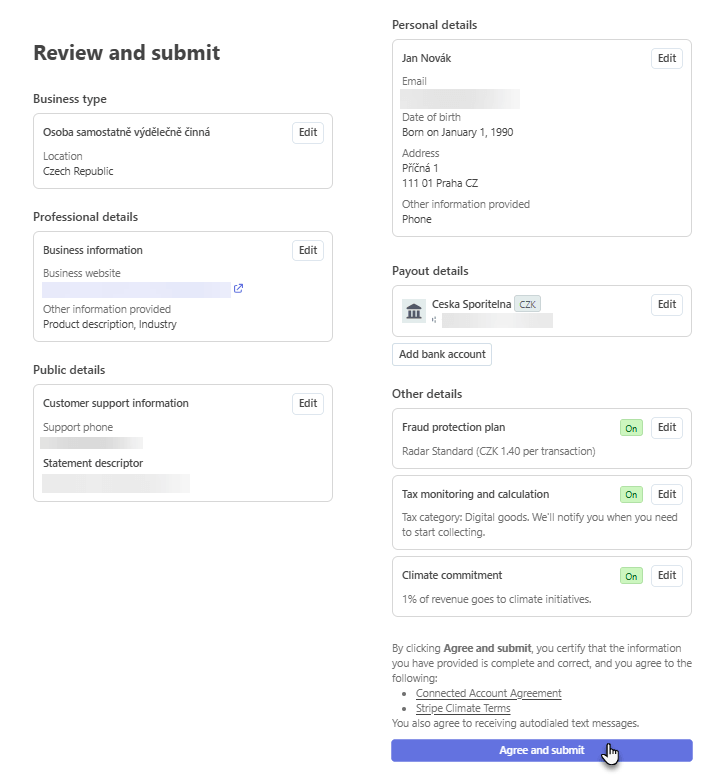The image size is (727, 780).
Task: Open the Connected Account Agreement link
Action: [488, 693]
